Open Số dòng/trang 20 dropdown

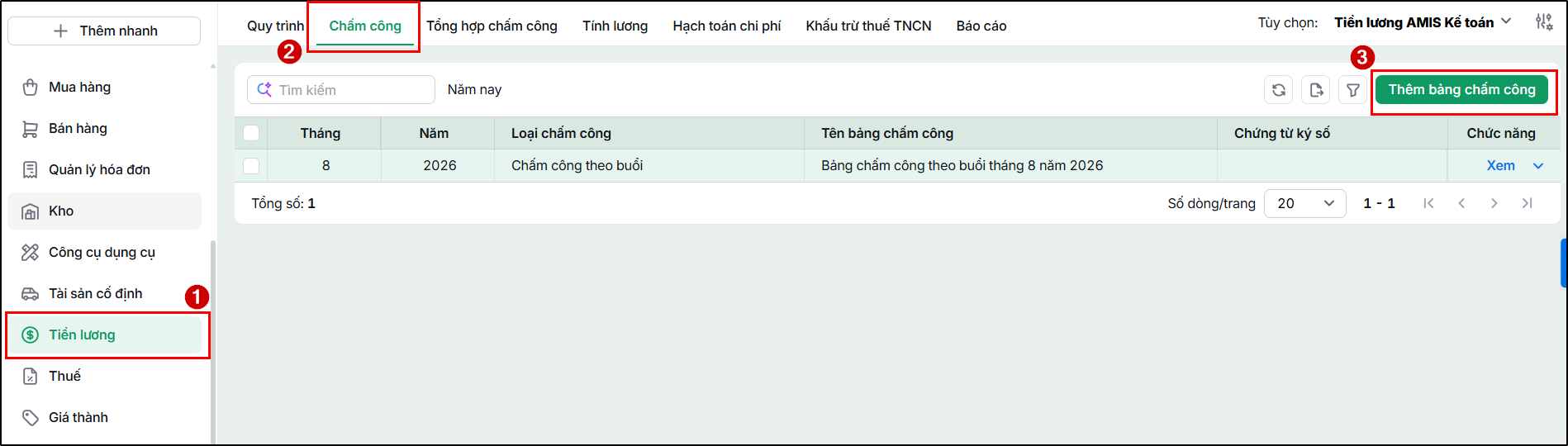click(1305, 203)
